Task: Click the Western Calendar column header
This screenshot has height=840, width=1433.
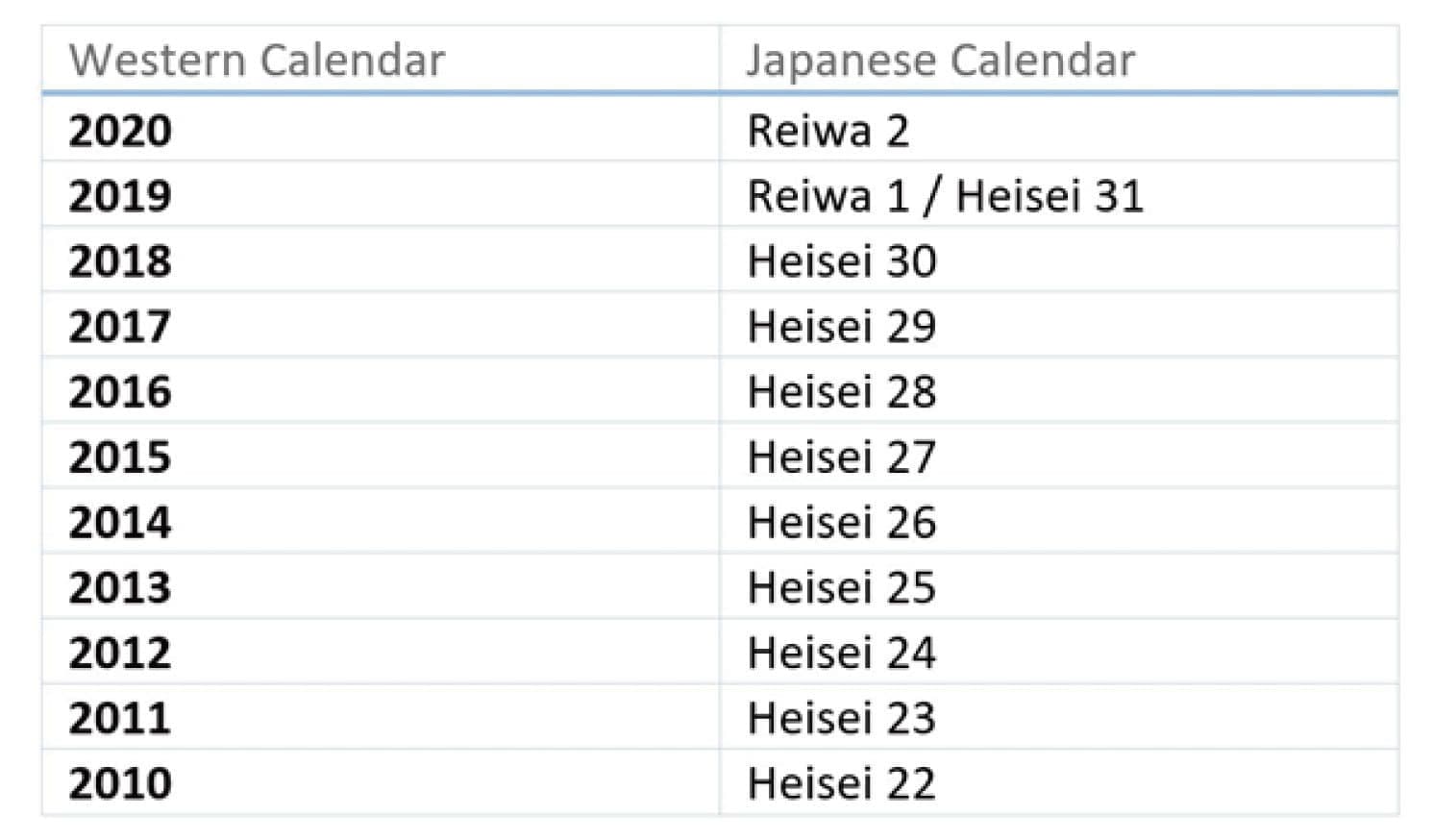Action: (x=257, y=61)
